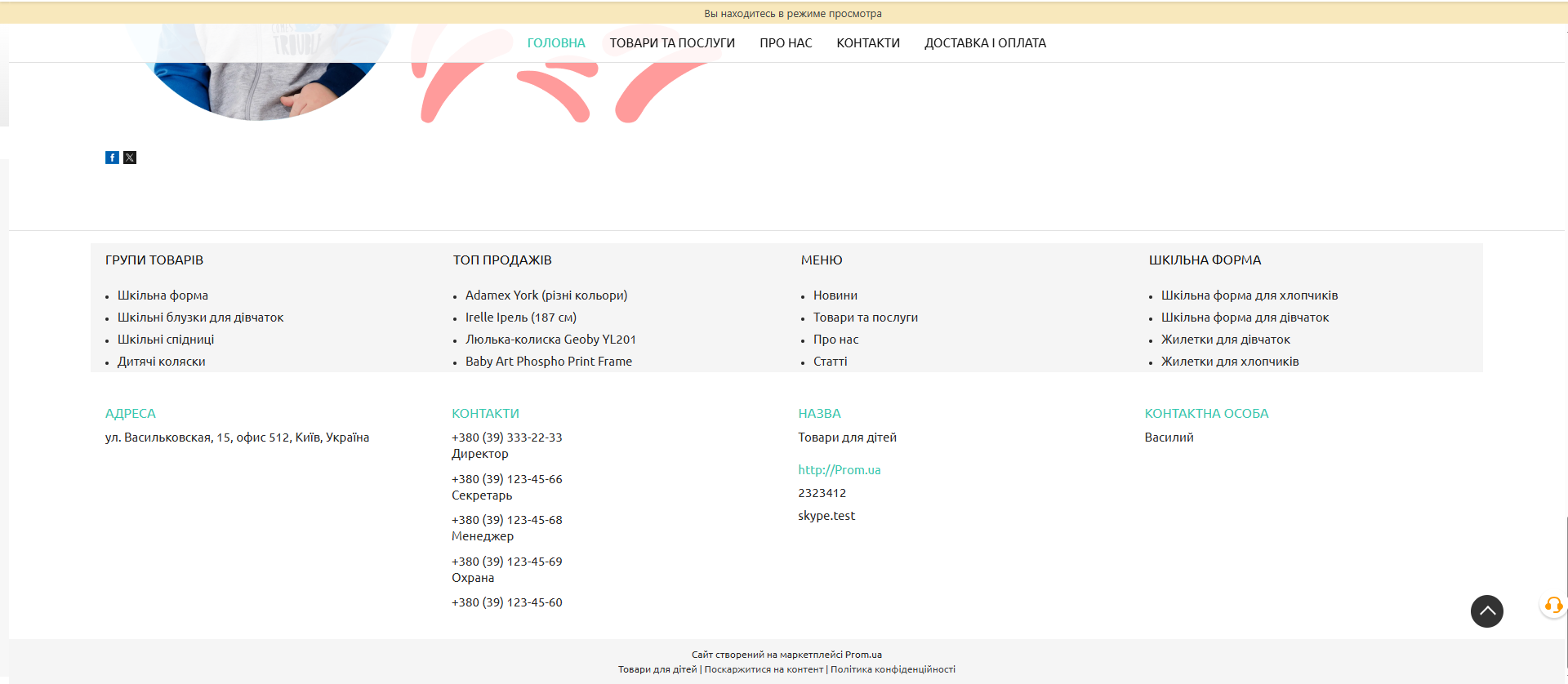Open the Про нас navigation item
The height and width of the screenshot is (684, 1568).
[785, 43]
